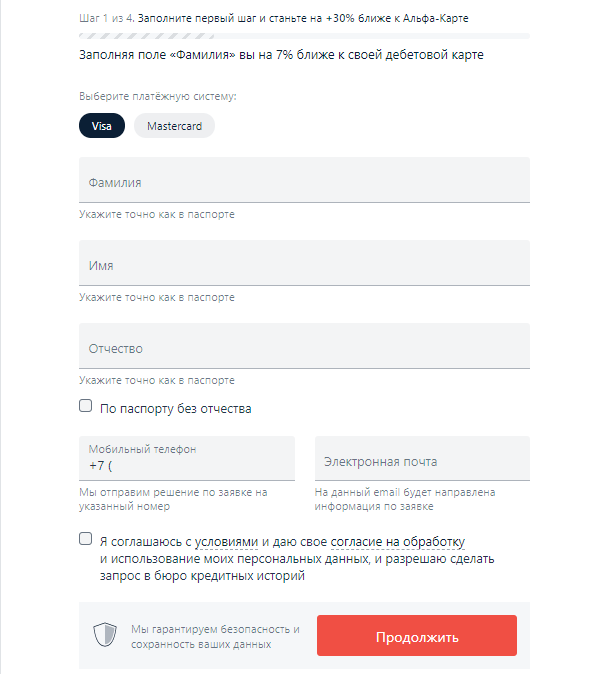Screen dimensions: 607x674
Task: Focus the Фамилия input field
Action: 304,182
